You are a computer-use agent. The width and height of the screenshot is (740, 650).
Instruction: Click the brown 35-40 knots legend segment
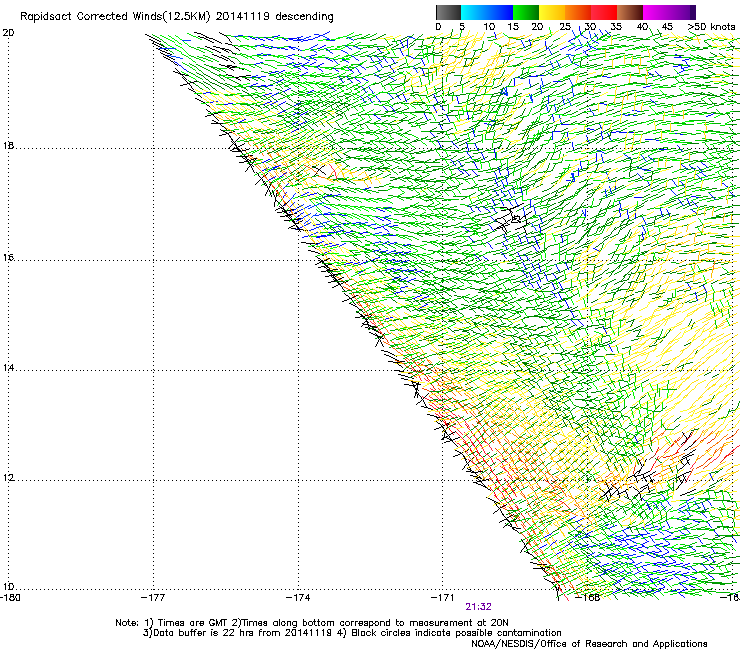pyautogui.click(x=630, y=12)
